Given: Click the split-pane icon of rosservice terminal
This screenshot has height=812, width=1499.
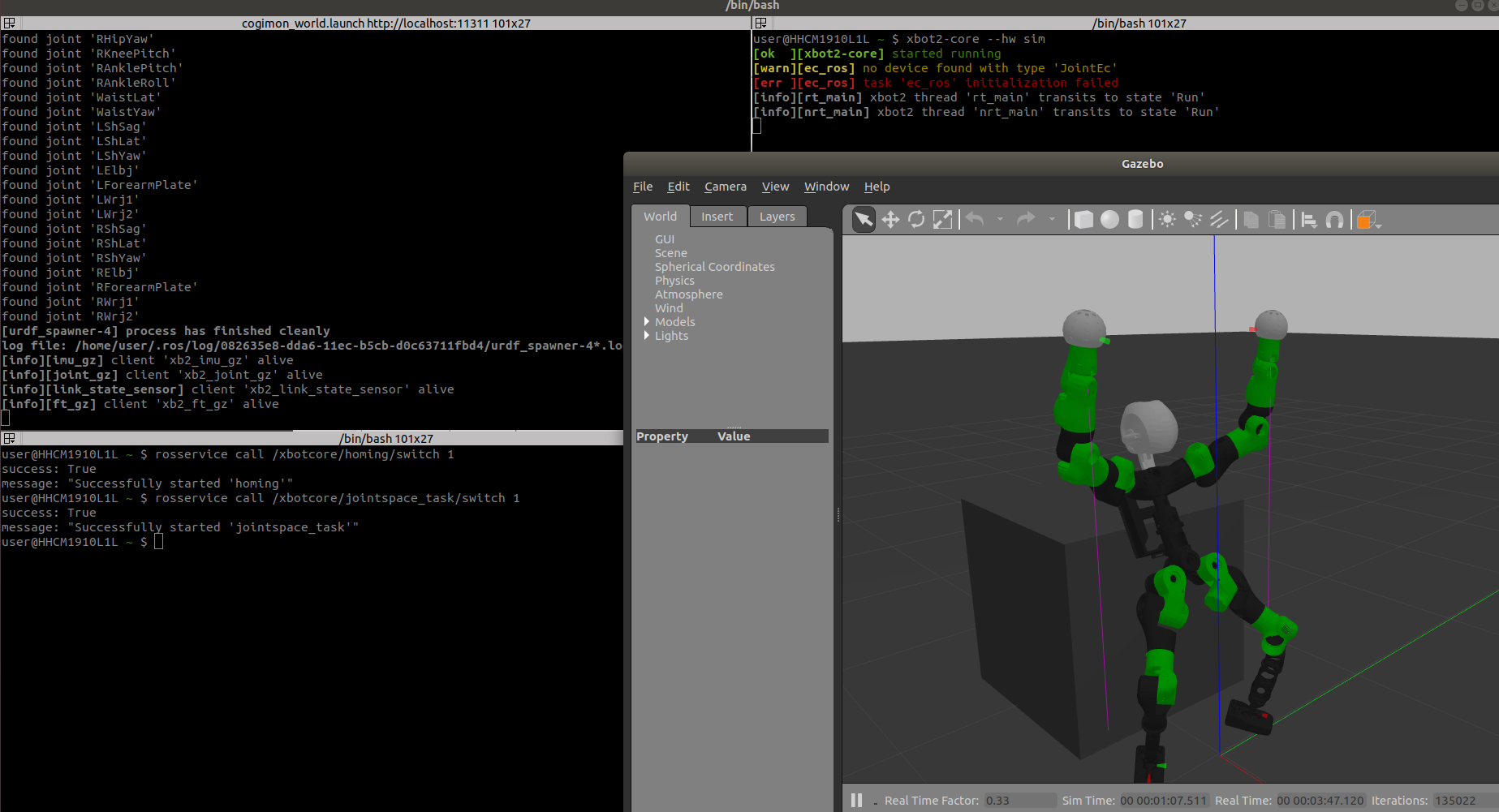Looking at the screenshot, I should pos(10,439).
